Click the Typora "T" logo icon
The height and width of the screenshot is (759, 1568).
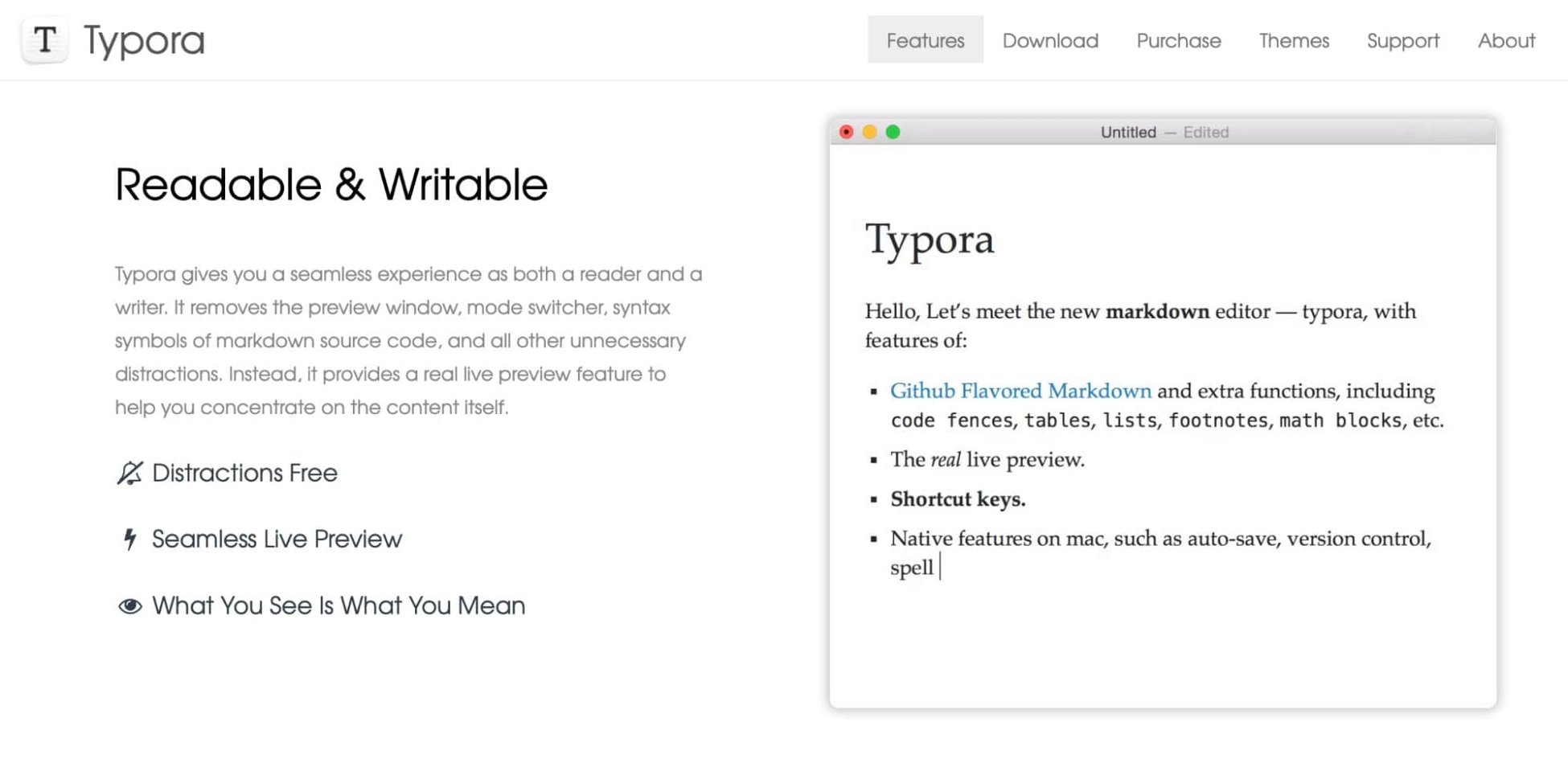pyautogui.click(x=44, y=40)
